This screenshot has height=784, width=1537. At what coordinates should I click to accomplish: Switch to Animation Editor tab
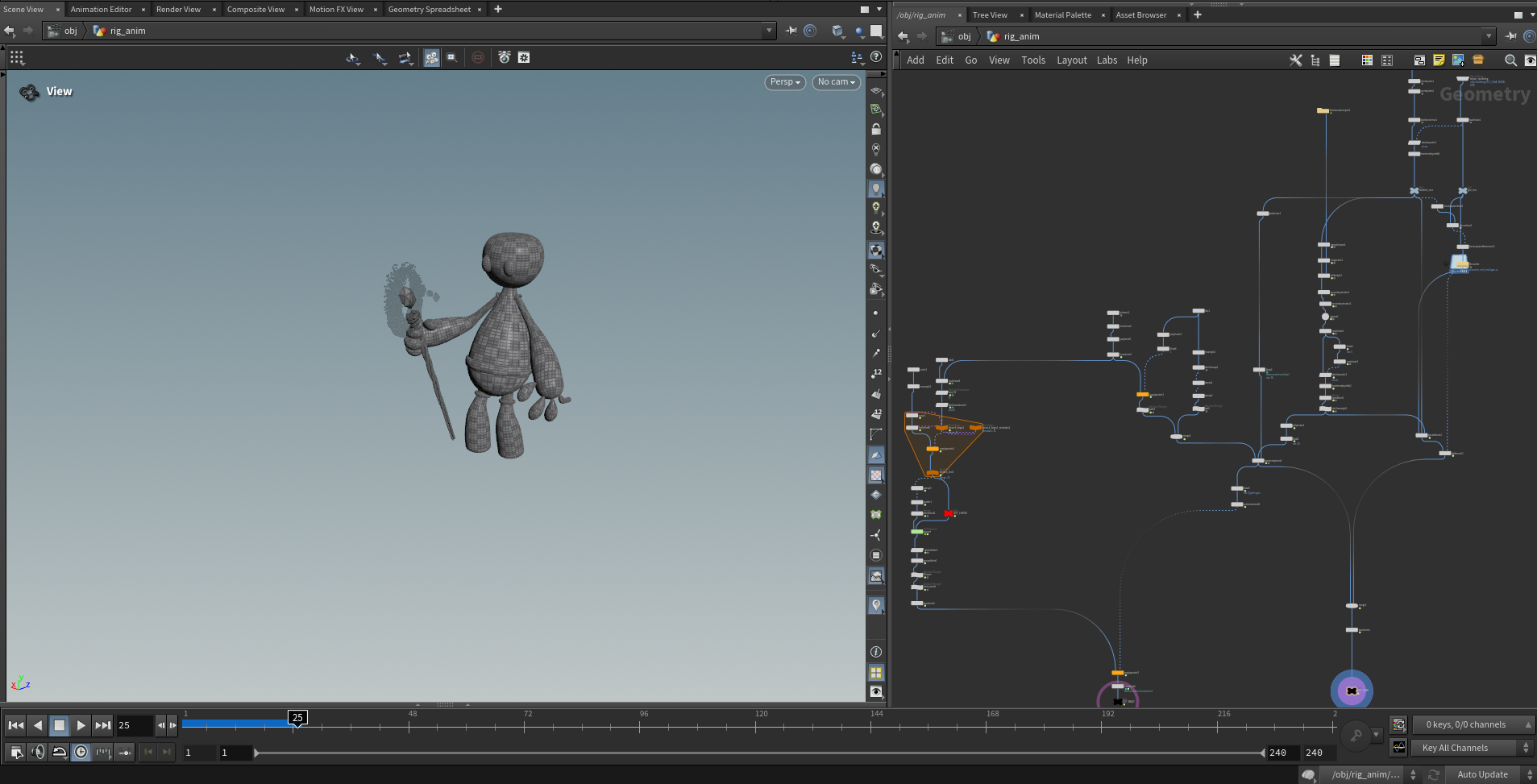pos(101,10)
